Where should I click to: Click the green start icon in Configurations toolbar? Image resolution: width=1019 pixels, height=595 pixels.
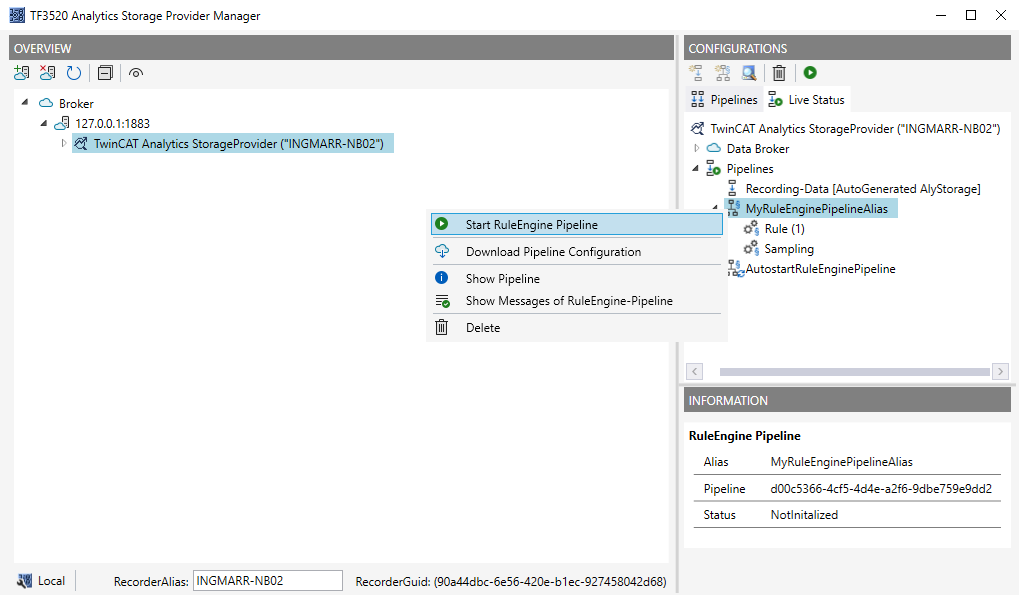click(x=810, y=73)
